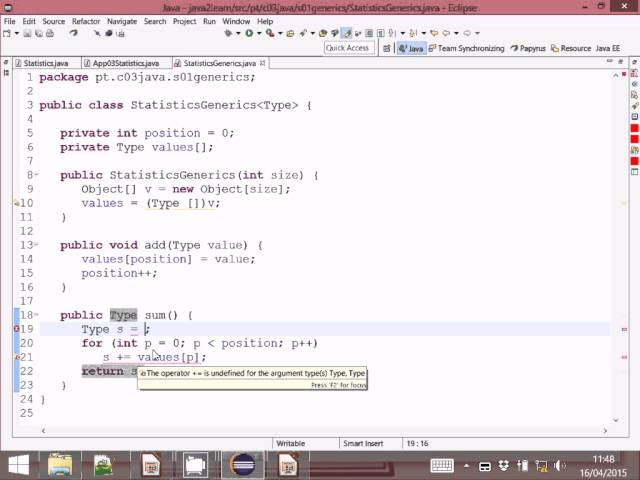Switch to the Statistics.java editor tab
640x480 pixels.
point(46,63)
